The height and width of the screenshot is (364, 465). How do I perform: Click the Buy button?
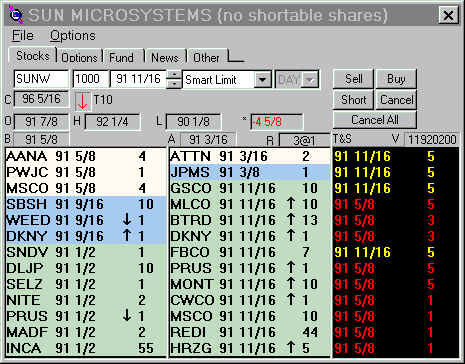click(396, 79)
